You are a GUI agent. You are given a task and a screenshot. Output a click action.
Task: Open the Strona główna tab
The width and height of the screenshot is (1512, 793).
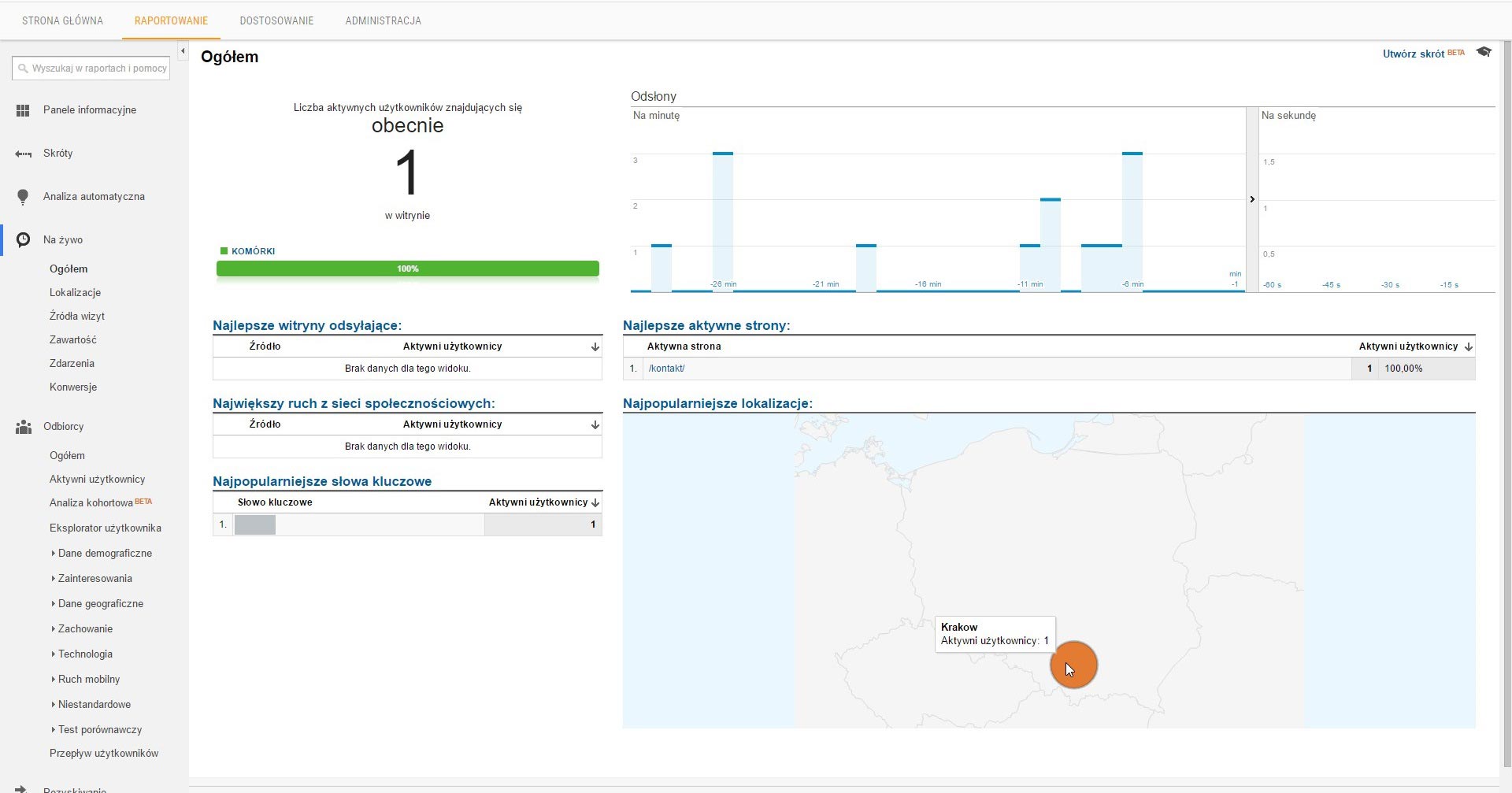tap(62, 20)
